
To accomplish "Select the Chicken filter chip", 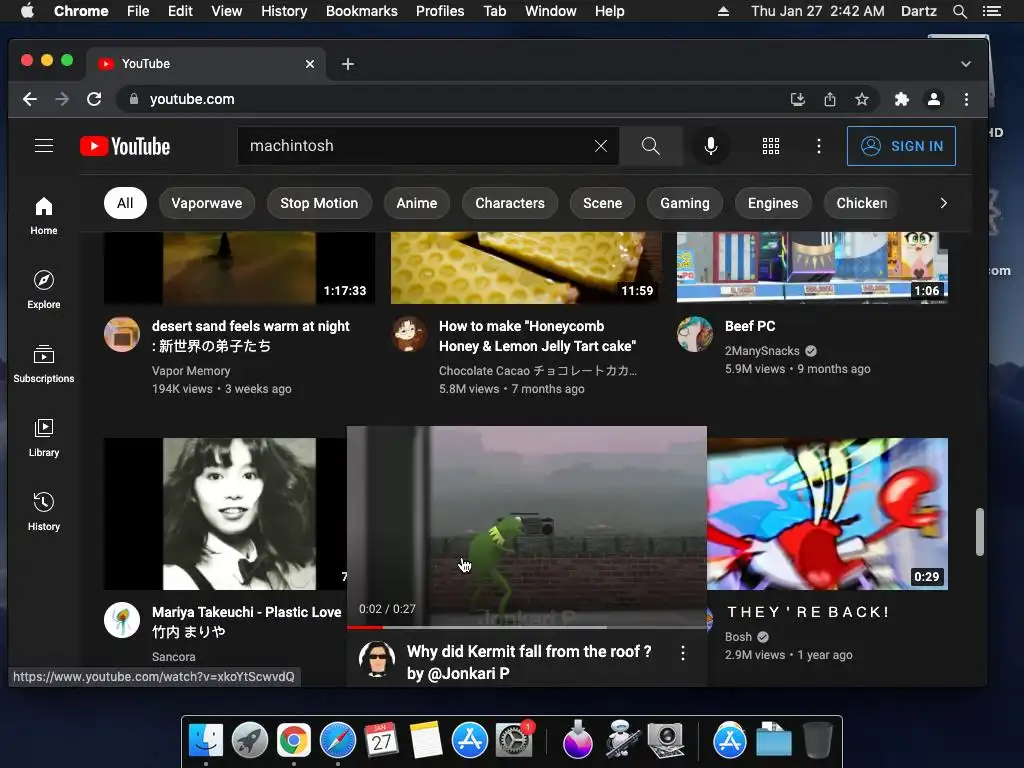I will [x=861, y=203].
